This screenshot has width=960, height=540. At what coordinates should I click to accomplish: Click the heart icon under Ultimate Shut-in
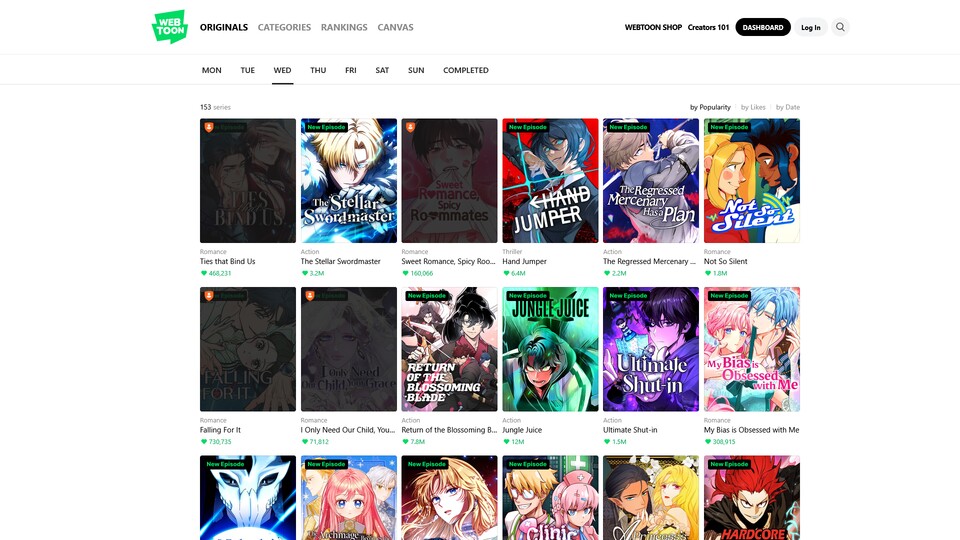(607, 441)
